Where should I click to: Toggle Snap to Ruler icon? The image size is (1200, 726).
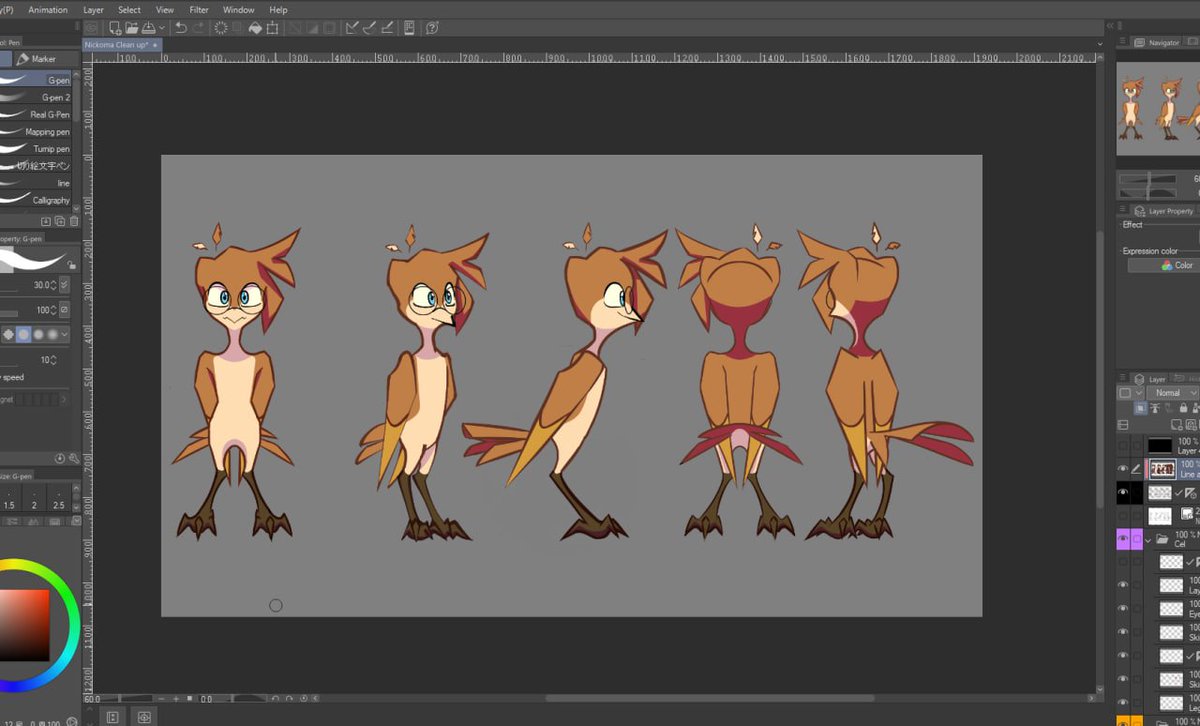pos(352,28)
